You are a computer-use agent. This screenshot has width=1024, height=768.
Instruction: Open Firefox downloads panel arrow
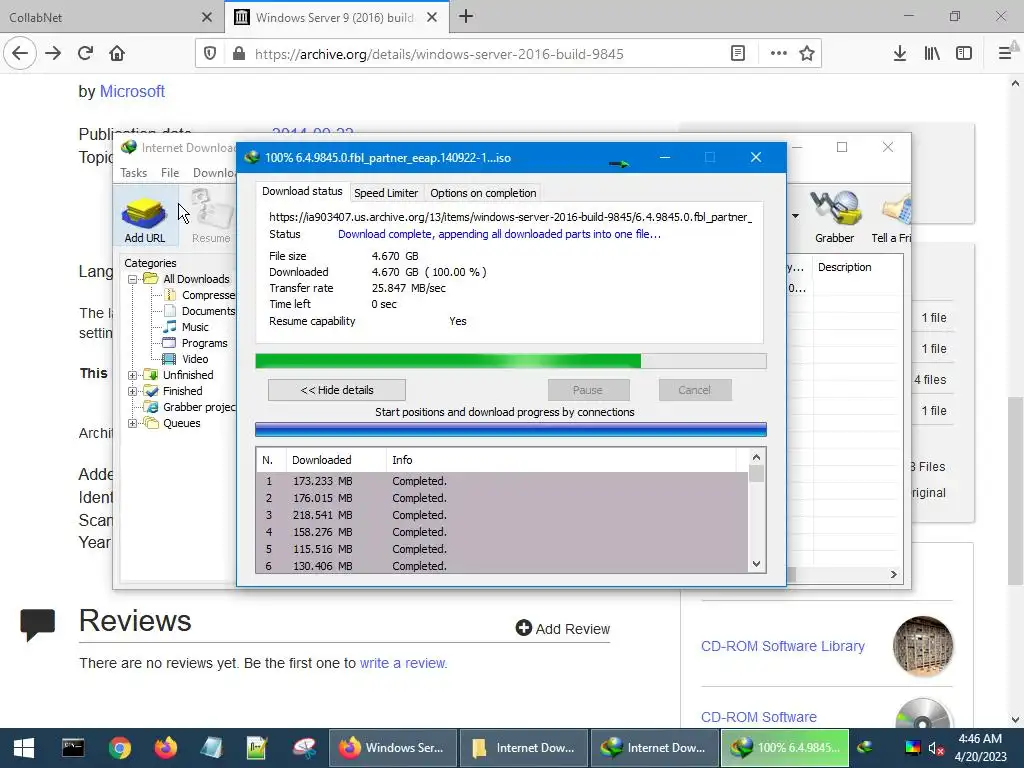(900, 54)
